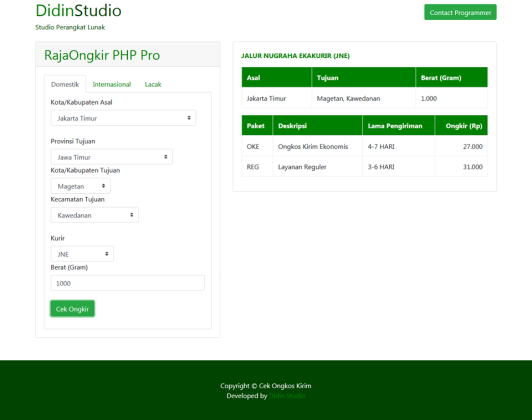The image size is (532, 420).
Task: Click the Studio Perangkat Lunak tagline
Action: [x=70, y=27]
